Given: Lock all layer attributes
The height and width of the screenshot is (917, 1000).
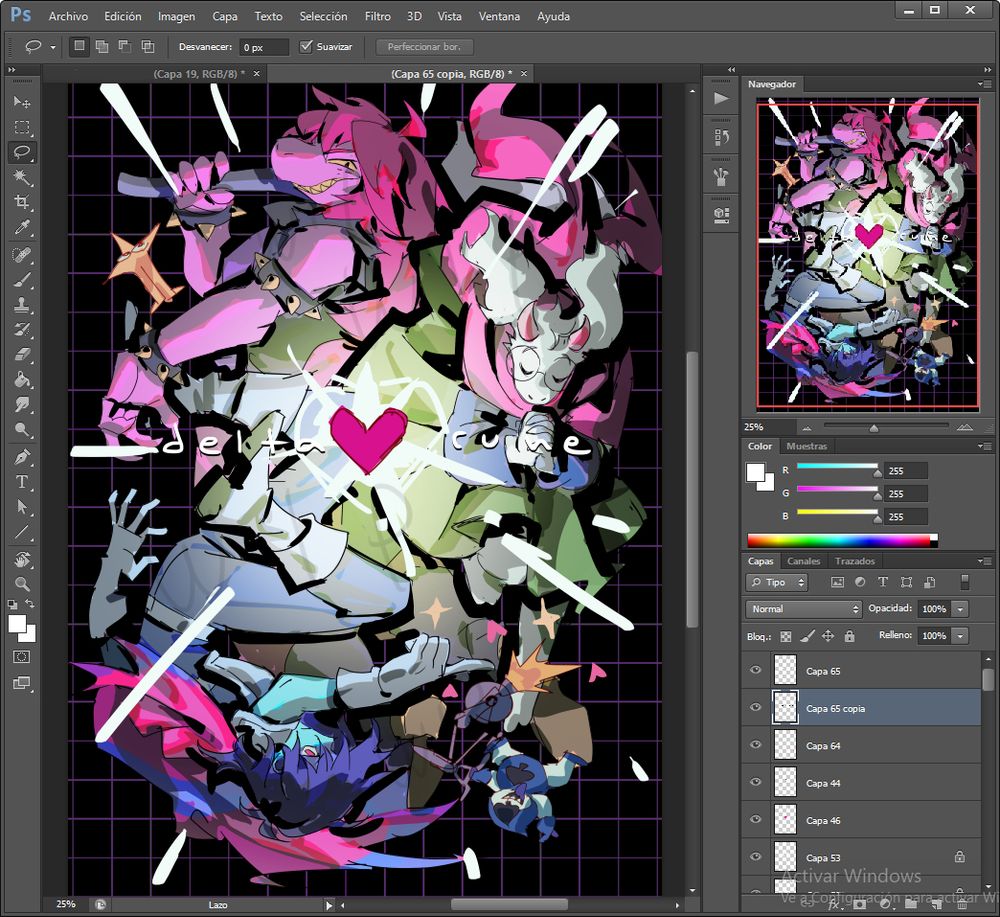Looking at the screenshot, I should tap(849, 636).
